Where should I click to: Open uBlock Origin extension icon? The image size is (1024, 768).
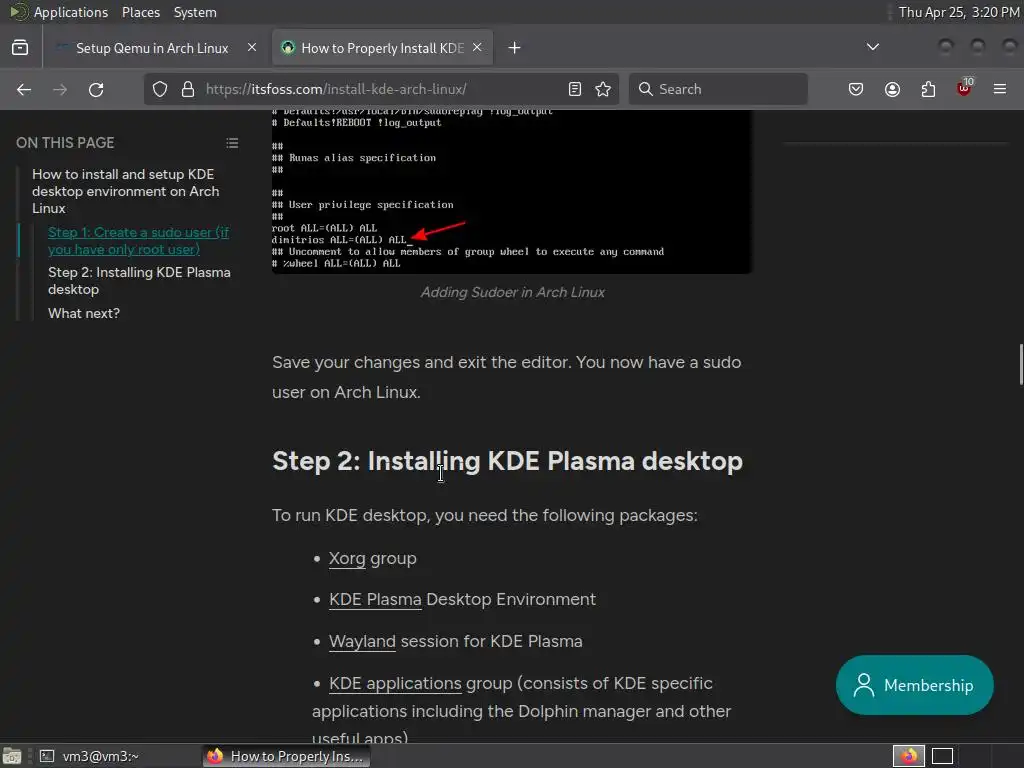pyautogui.click(x=964, y=88)
